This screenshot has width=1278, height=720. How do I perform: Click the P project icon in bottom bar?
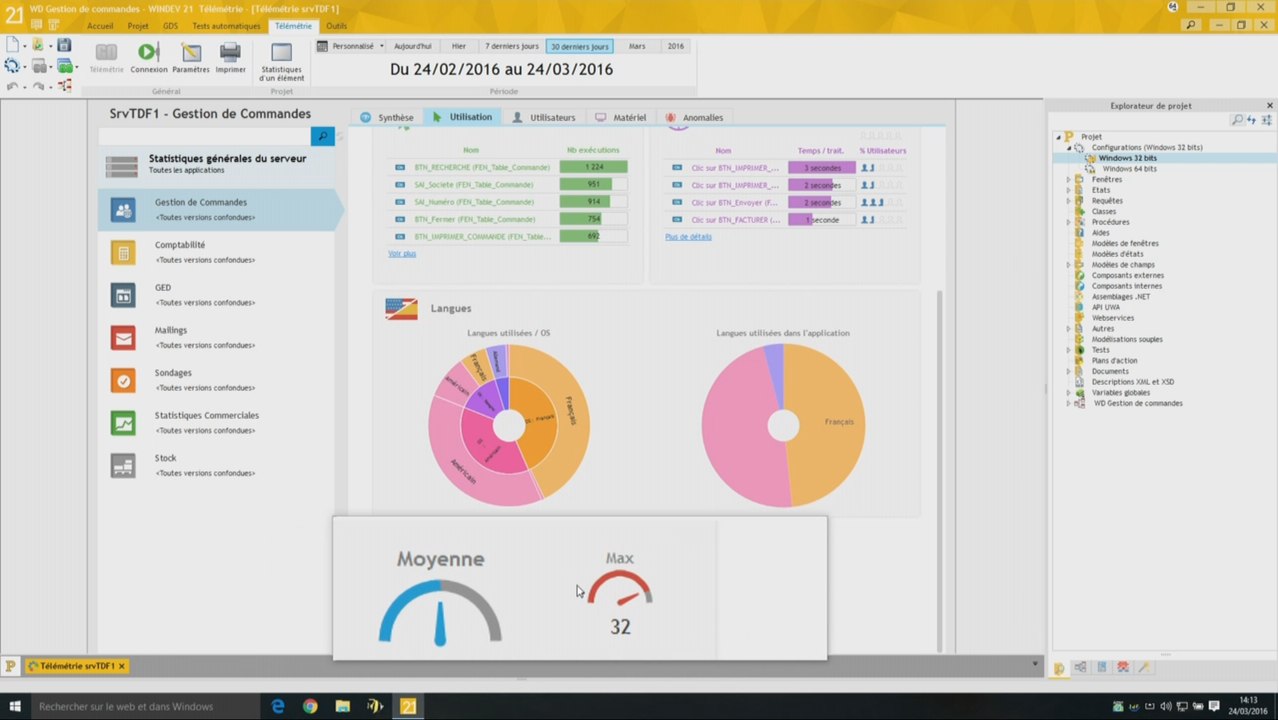click(11, 665)
